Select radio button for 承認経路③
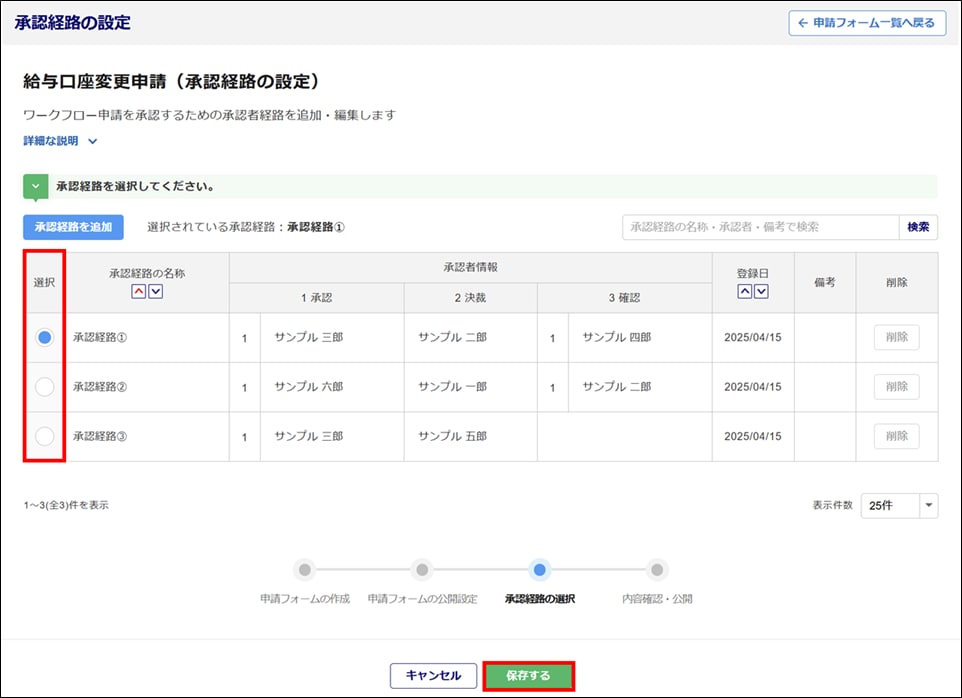 tap(44, 436)
